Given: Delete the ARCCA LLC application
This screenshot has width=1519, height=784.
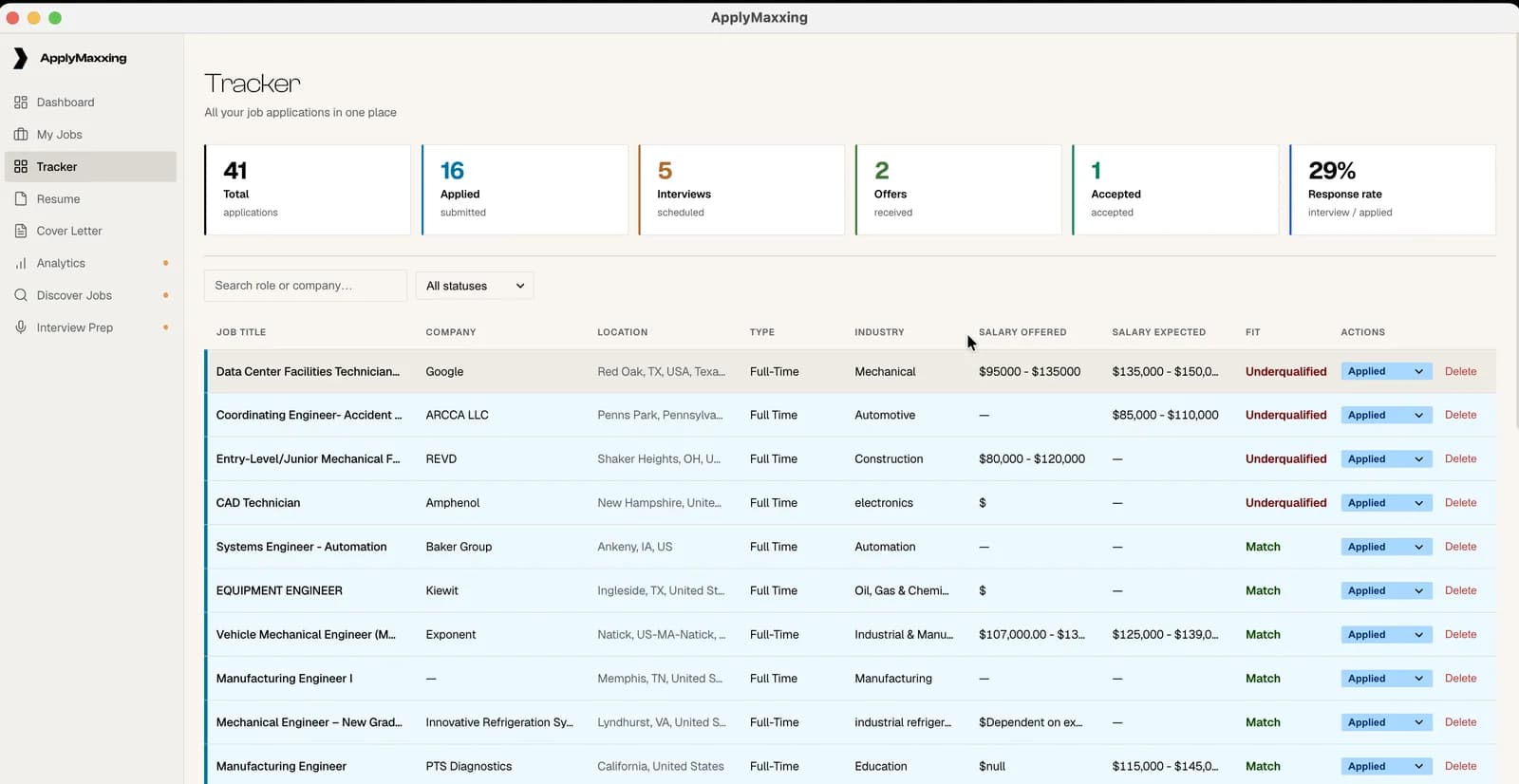Looking at the screenshot, I should tap(1460, 415).
